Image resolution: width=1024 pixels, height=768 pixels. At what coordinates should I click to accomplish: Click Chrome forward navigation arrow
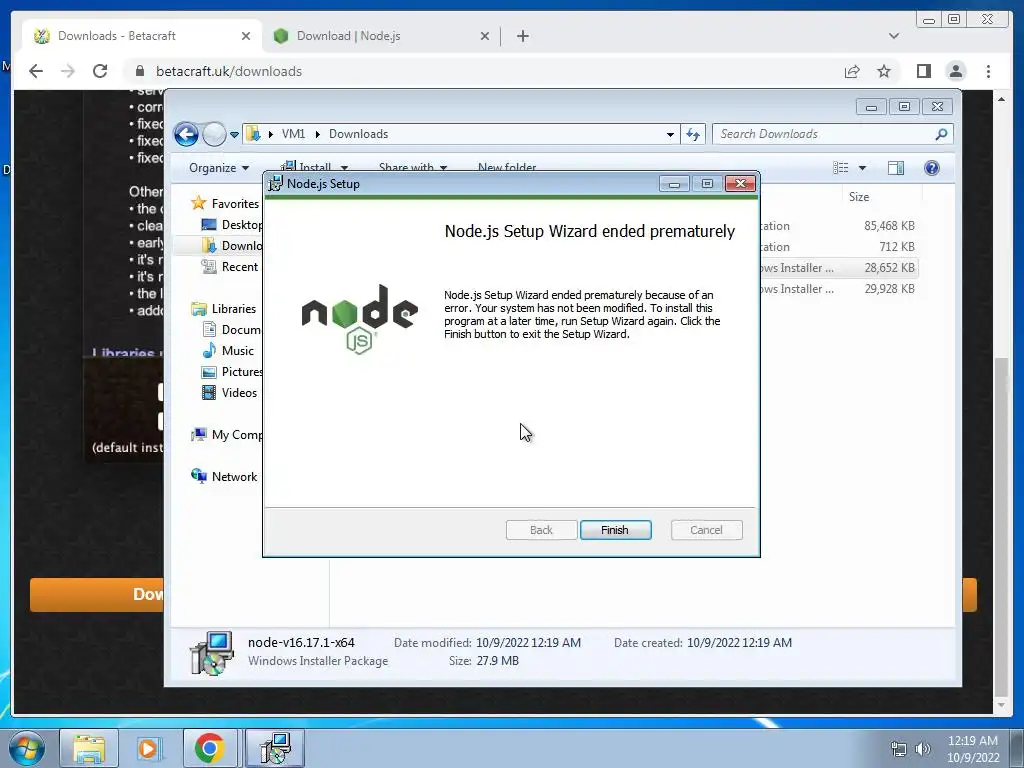tap(68, 71)
